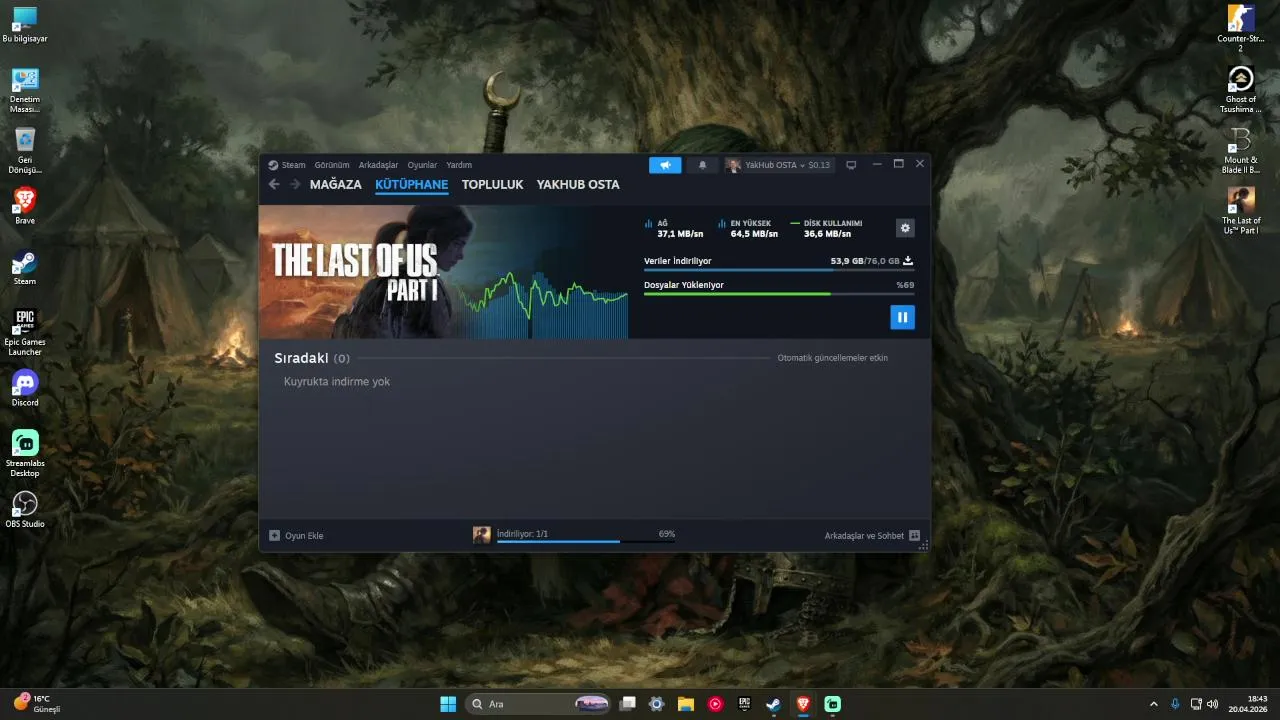Open the Yardım menu
This screenshot has width=1280, height=720.
point(459,165)
